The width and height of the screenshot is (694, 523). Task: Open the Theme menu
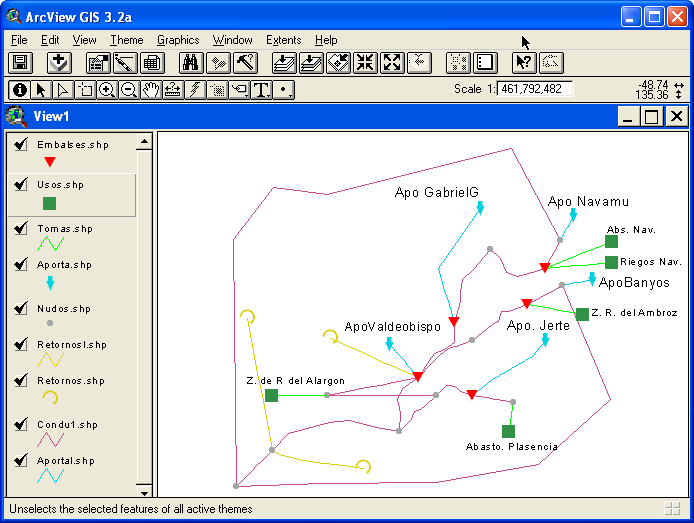tap(127, 40)
